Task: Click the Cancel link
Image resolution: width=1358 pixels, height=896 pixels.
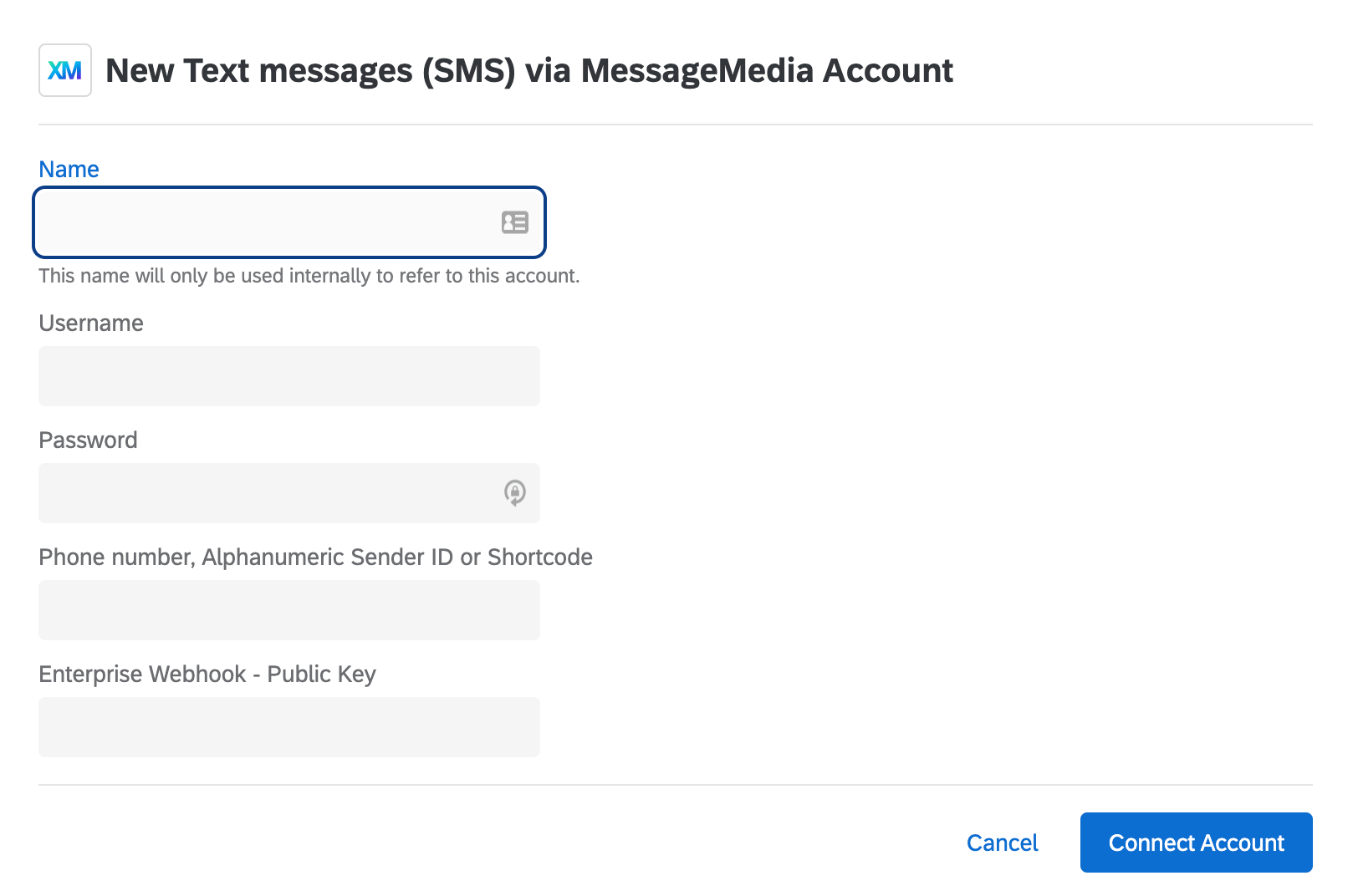Action: [x=1002, y=843]
